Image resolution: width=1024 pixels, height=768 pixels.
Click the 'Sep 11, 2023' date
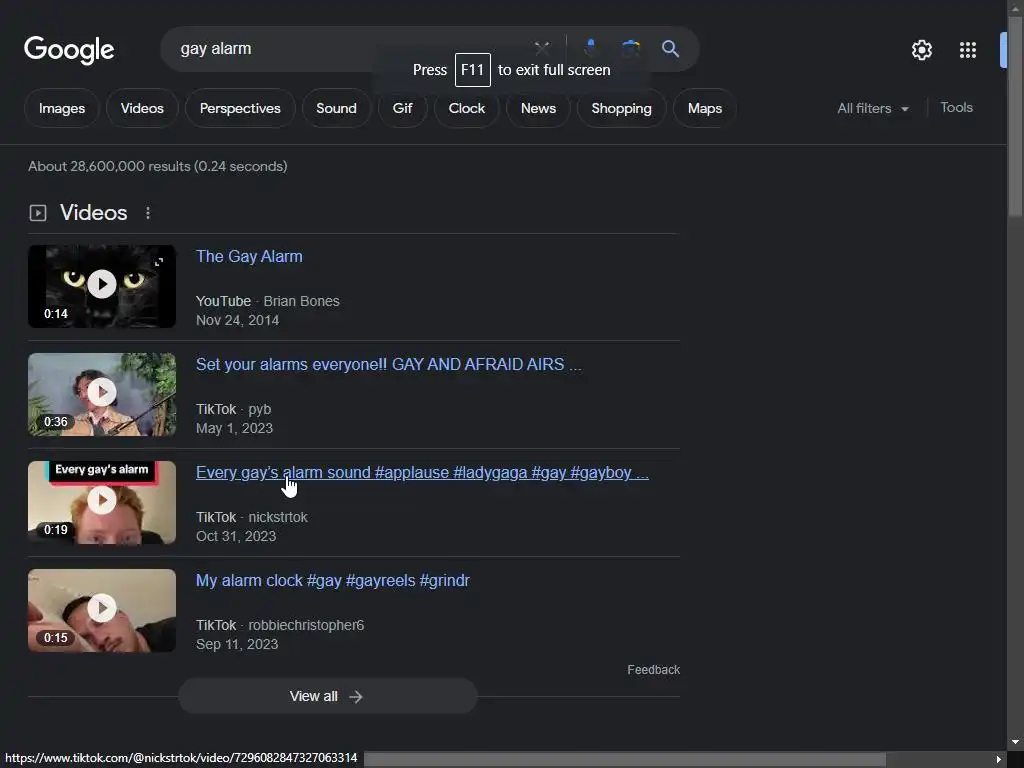coord(237,645)
